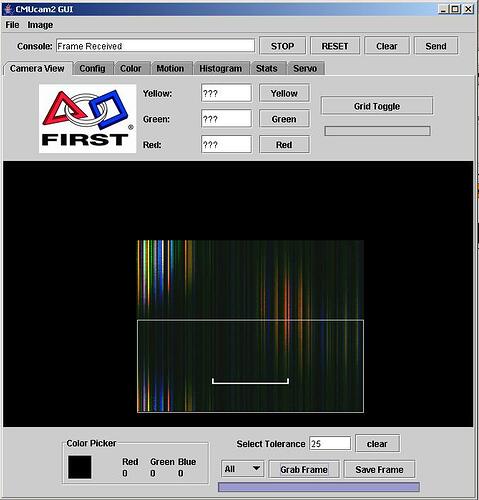This screenshot has width=479, height=500.
Task: Click the Yellow tracking button
Action: 284,93
